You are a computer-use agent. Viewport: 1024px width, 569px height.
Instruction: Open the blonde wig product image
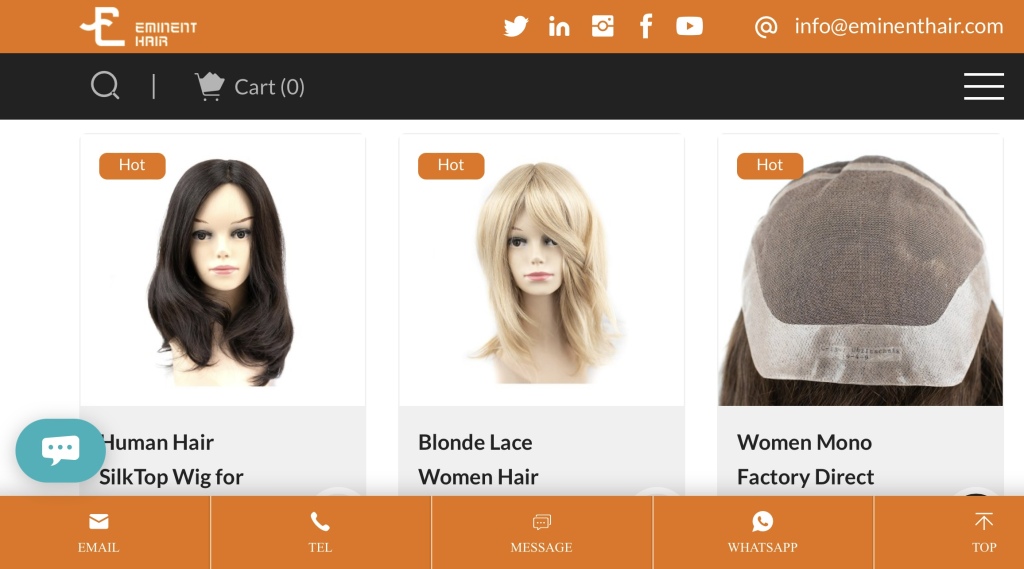tap(541, 270)
